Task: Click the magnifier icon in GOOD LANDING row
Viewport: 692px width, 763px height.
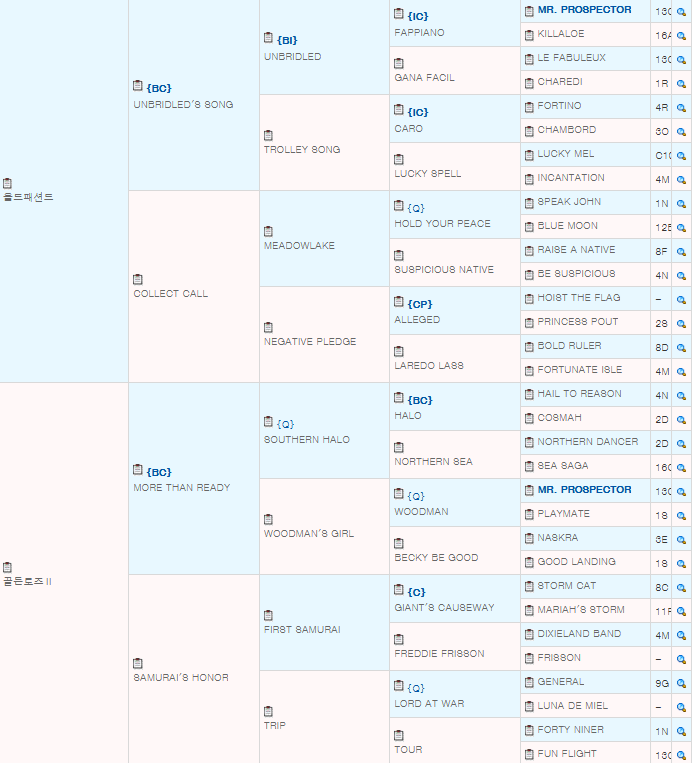Action: pos(681,564)
